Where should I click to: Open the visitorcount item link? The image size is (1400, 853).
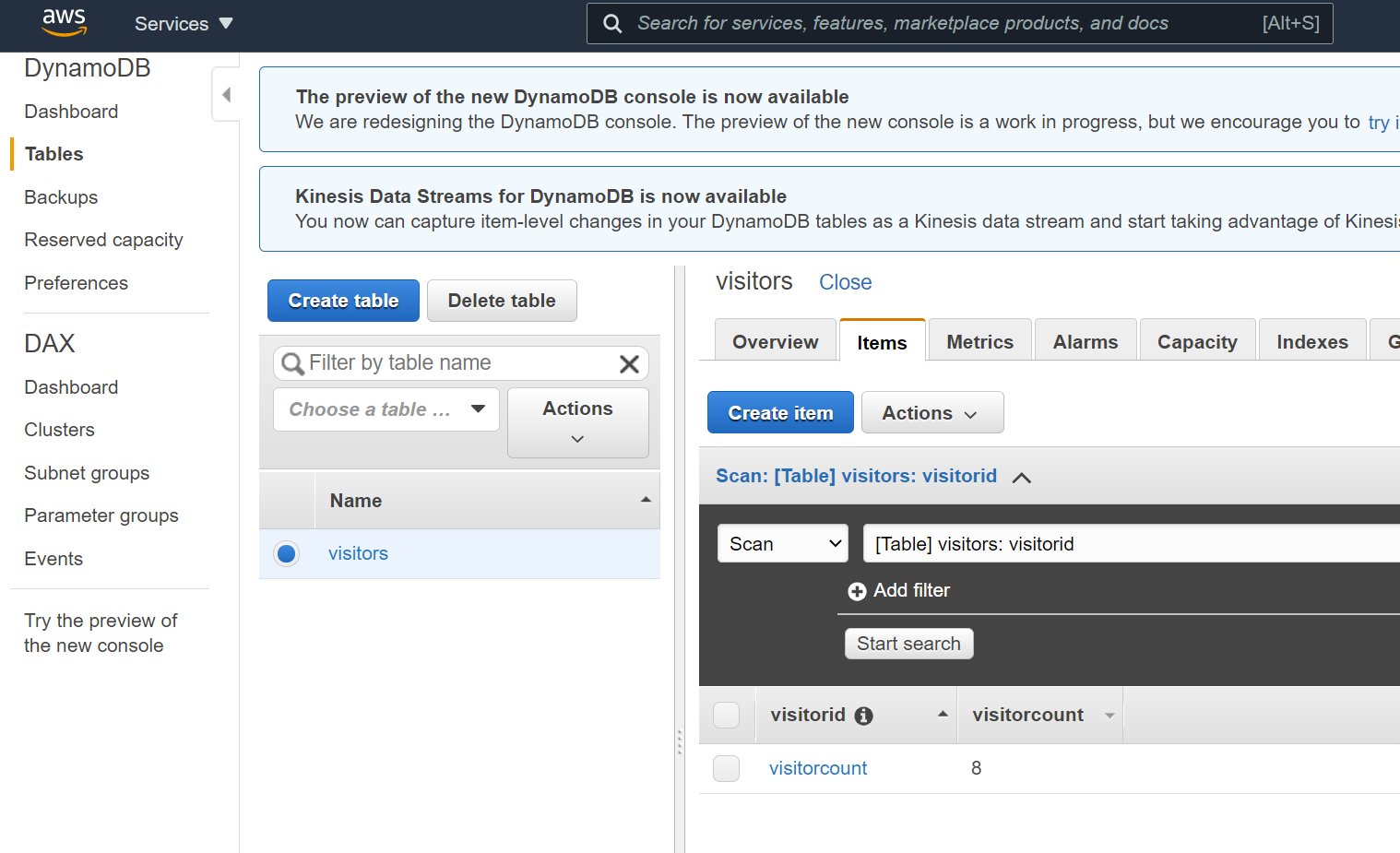[x=818, y=768]
